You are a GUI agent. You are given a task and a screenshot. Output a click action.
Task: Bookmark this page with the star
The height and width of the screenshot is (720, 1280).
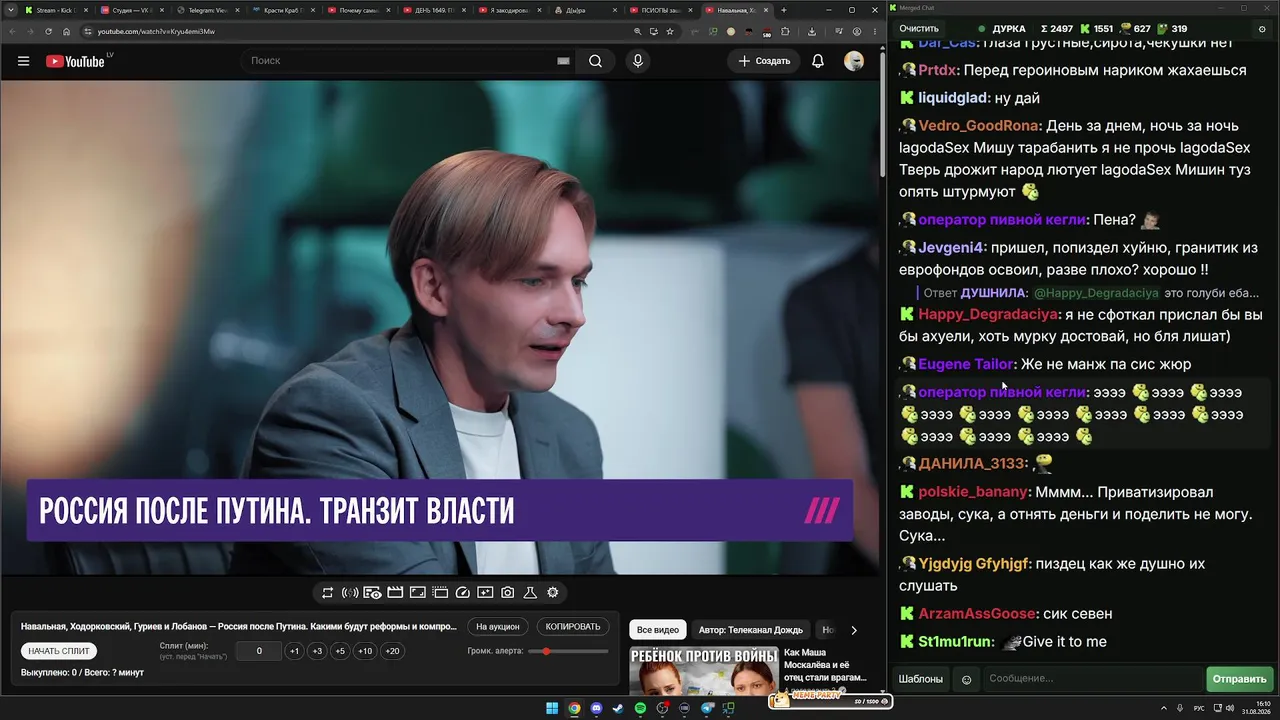[670, 31]
